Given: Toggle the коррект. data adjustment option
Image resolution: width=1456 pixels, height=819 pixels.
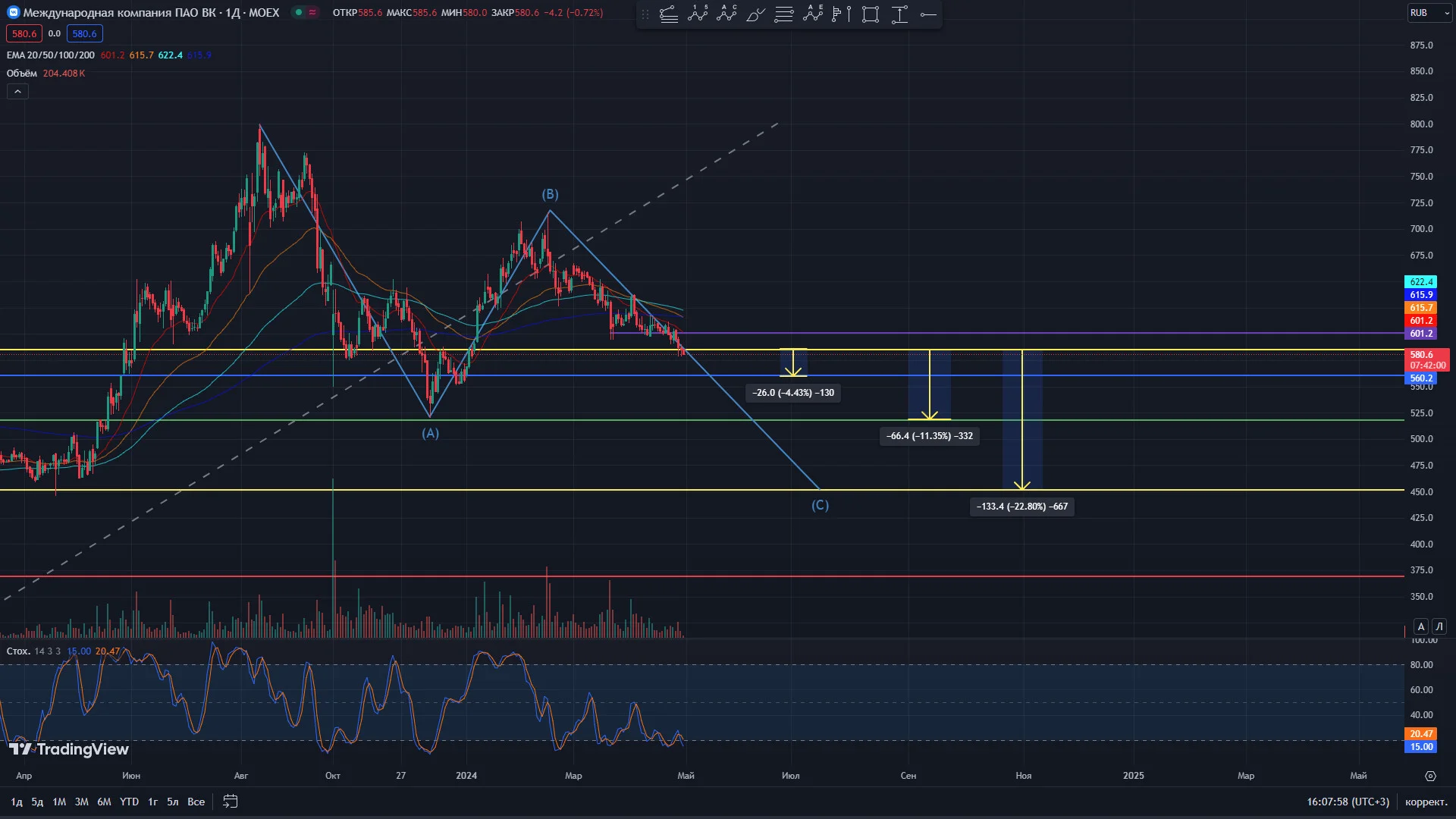Looking at the screenshot, I should click(x=1426, y=802).
